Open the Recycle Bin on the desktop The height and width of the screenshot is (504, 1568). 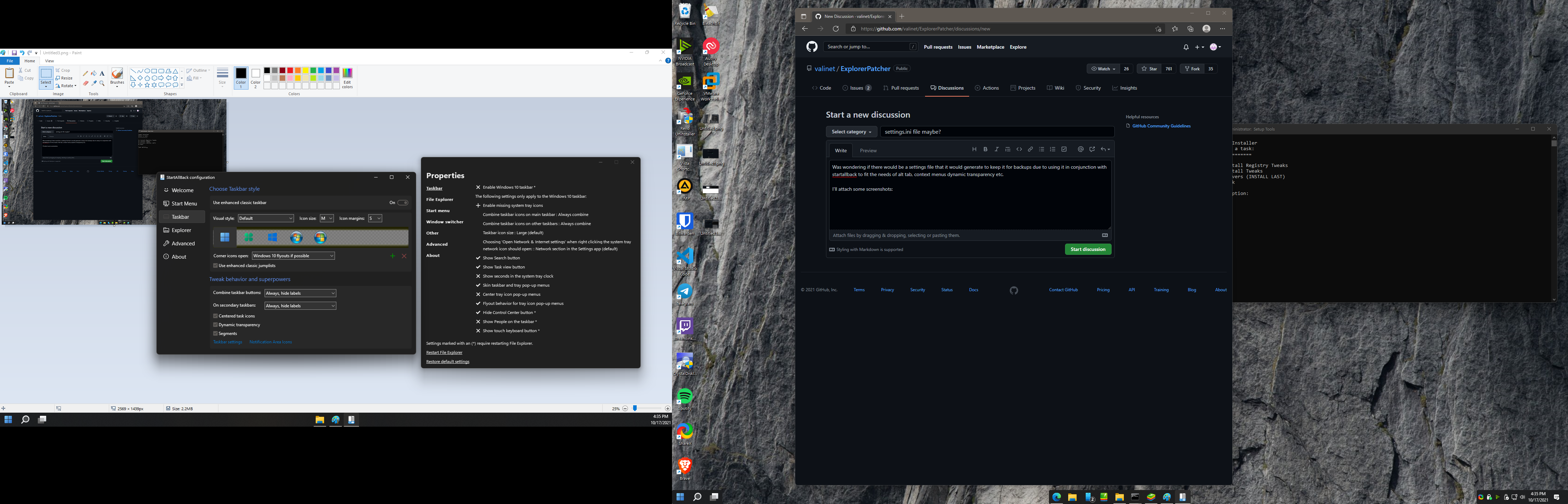click(x=685, y=15)
